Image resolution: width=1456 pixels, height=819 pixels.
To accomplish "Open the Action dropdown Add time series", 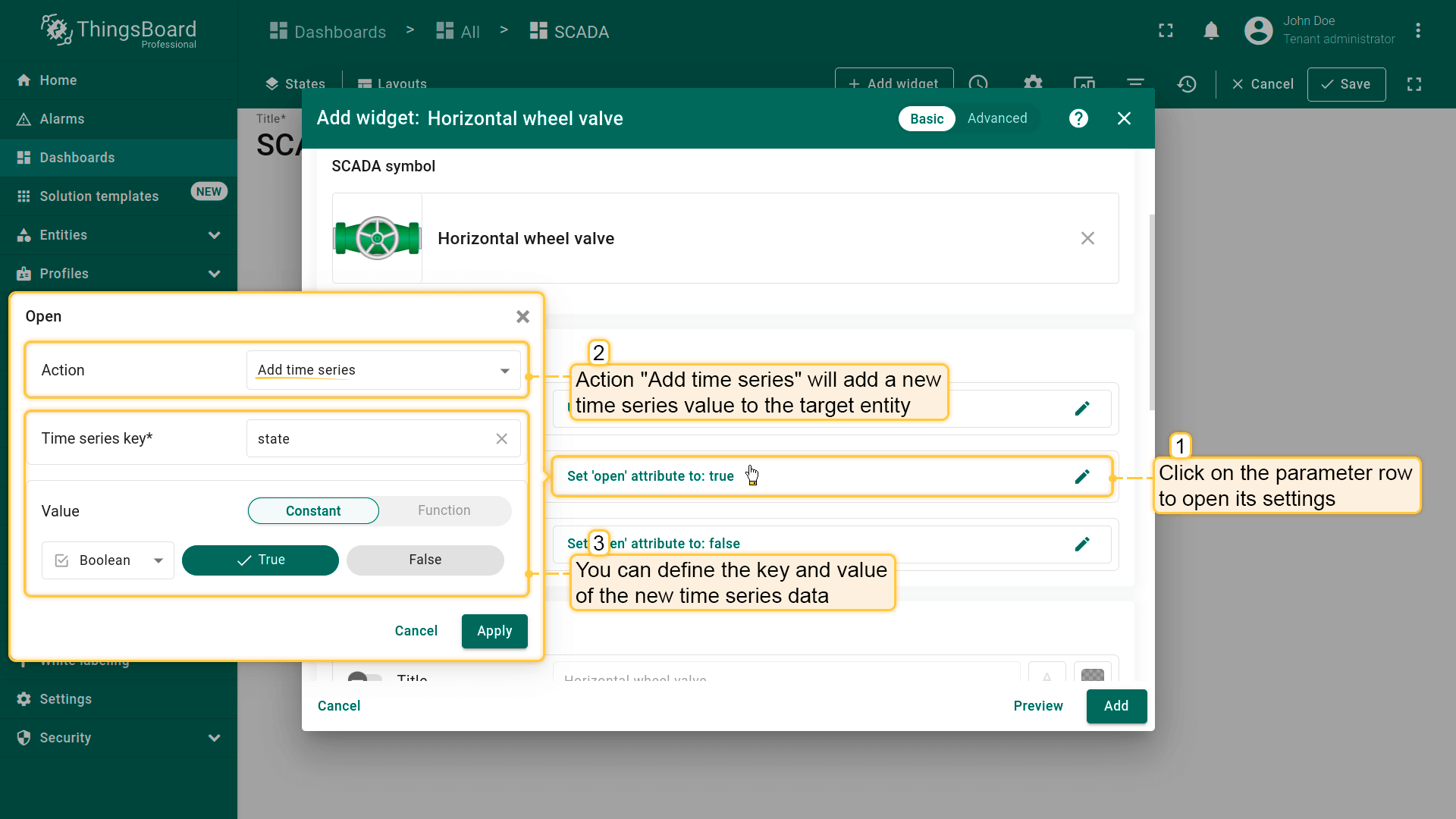I will pos(383,370).
